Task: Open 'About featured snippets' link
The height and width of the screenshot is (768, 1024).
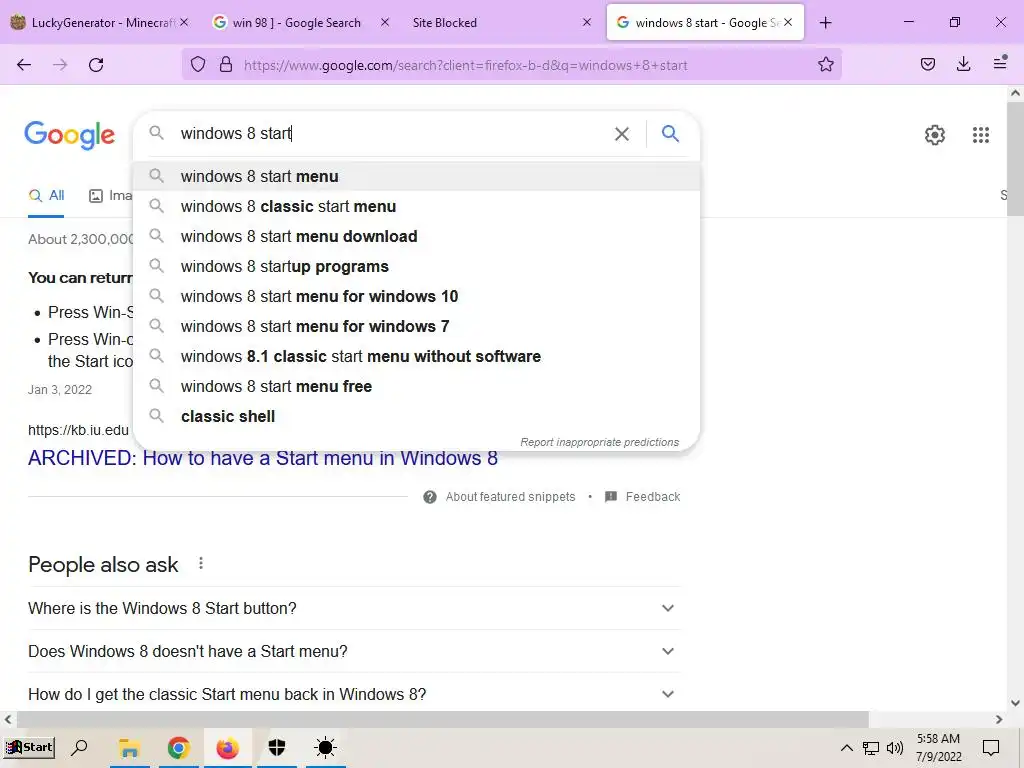Action: pyautogui.click(x=510, y=497)
